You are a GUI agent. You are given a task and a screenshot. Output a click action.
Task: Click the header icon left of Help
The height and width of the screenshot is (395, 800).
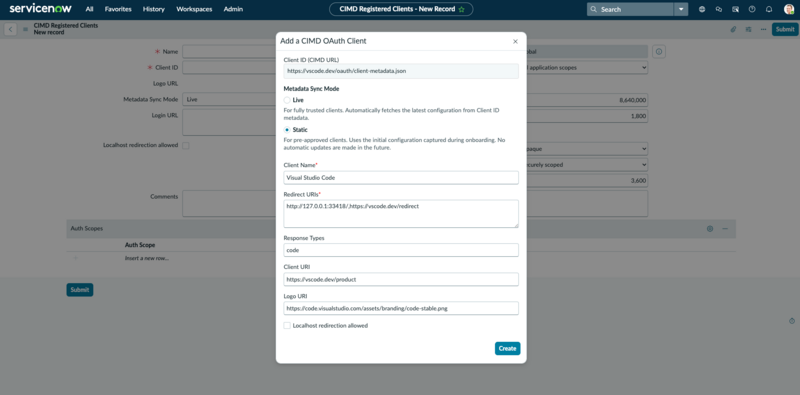point(735,9)
